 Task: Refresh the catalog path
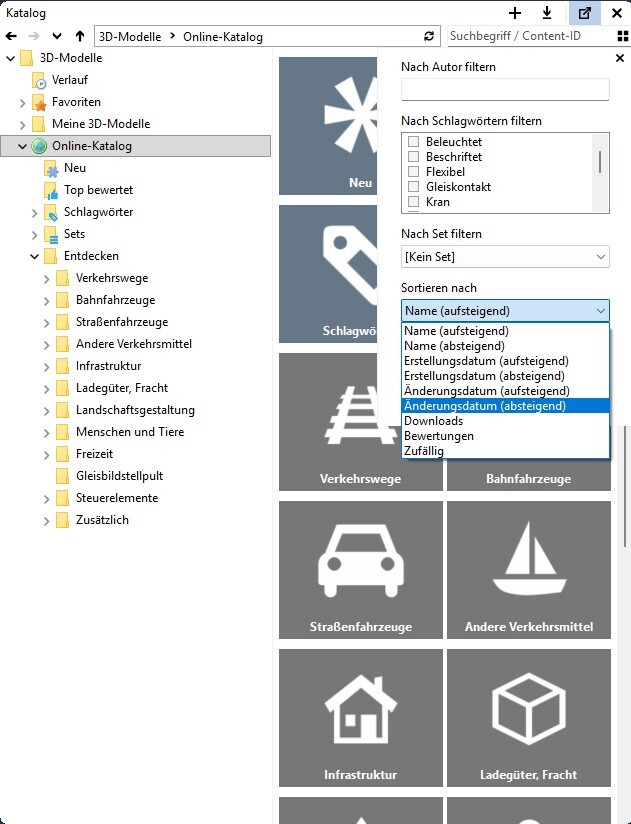pos(429,36)
